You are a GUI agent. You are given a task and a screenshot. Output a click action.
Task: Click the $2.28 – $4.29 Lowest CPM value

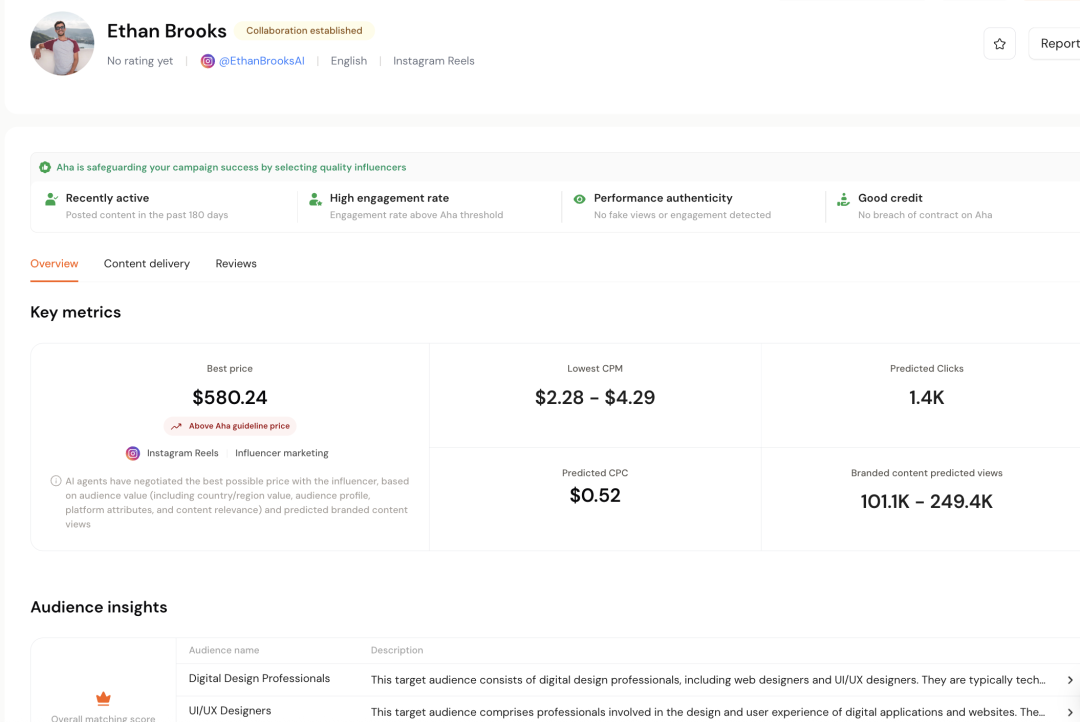point(595,398)
